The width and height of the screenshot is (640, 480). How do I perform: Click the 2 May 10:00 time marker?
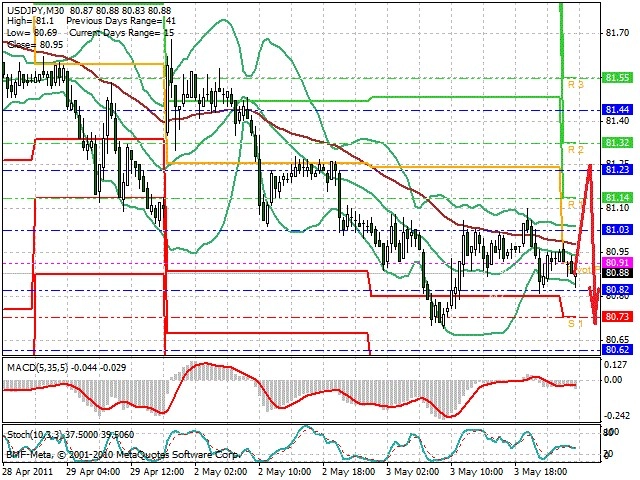point(286,472)
